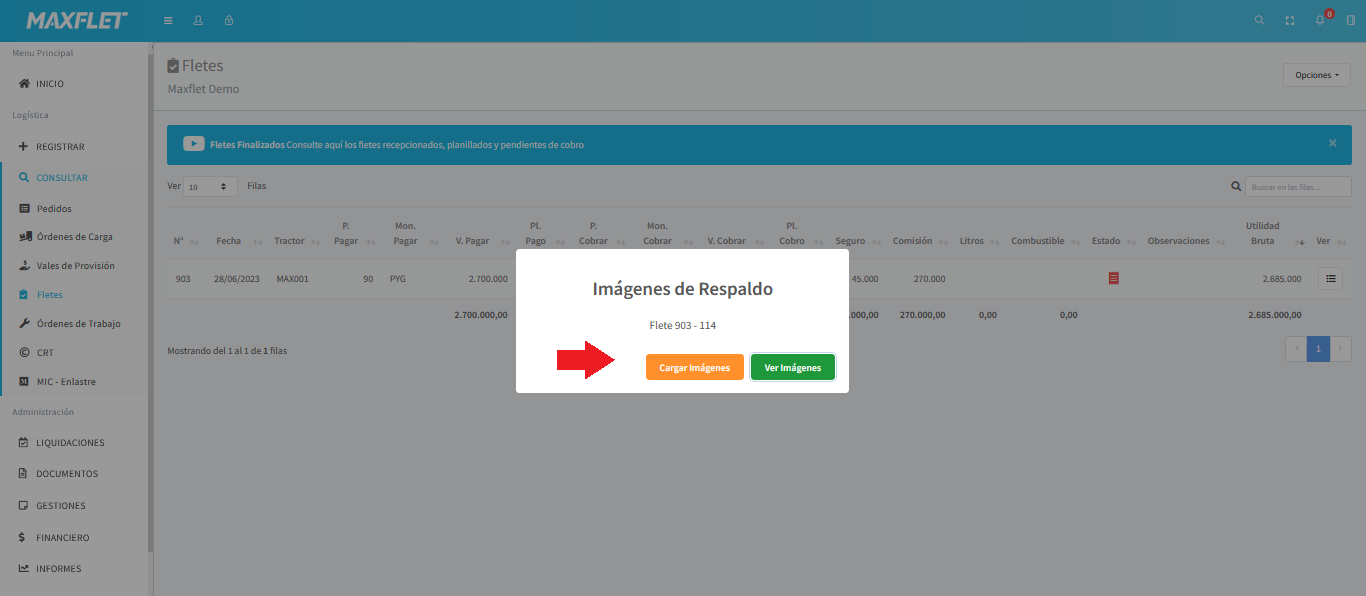
Task: Dismiss the Fletes Finalizados info banner
Action: (1332, 144)
